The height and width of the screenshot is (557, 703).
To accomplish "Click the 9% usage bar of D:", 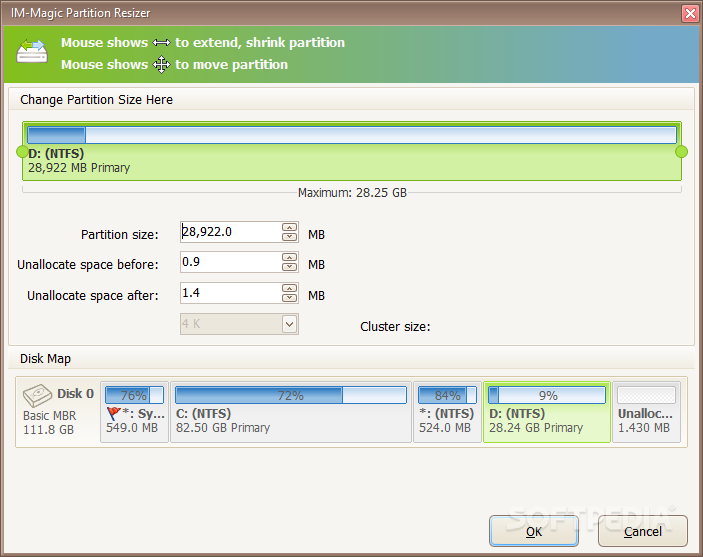I will pos(547,395).
